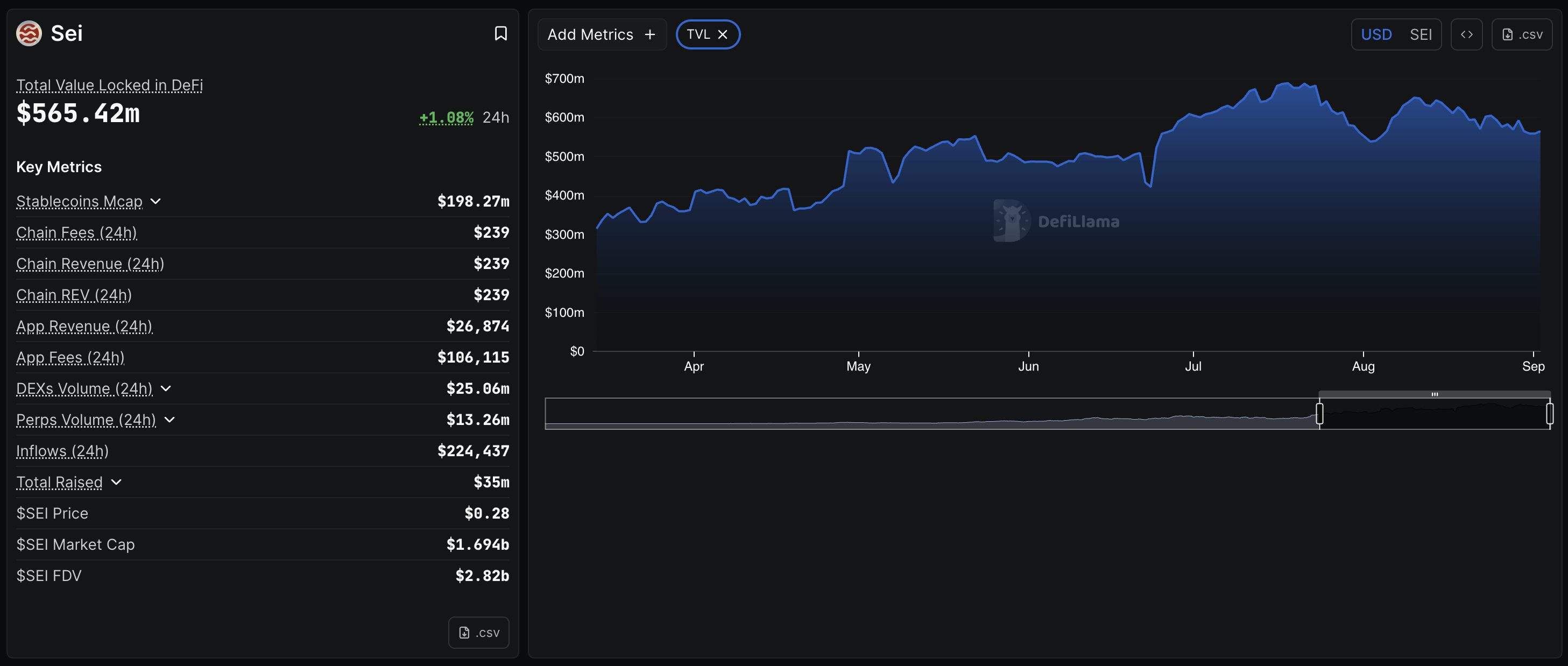Screen dimensions: 1568x666
Task: Download key metrics .csv file
Action: (x=478, y=633)
